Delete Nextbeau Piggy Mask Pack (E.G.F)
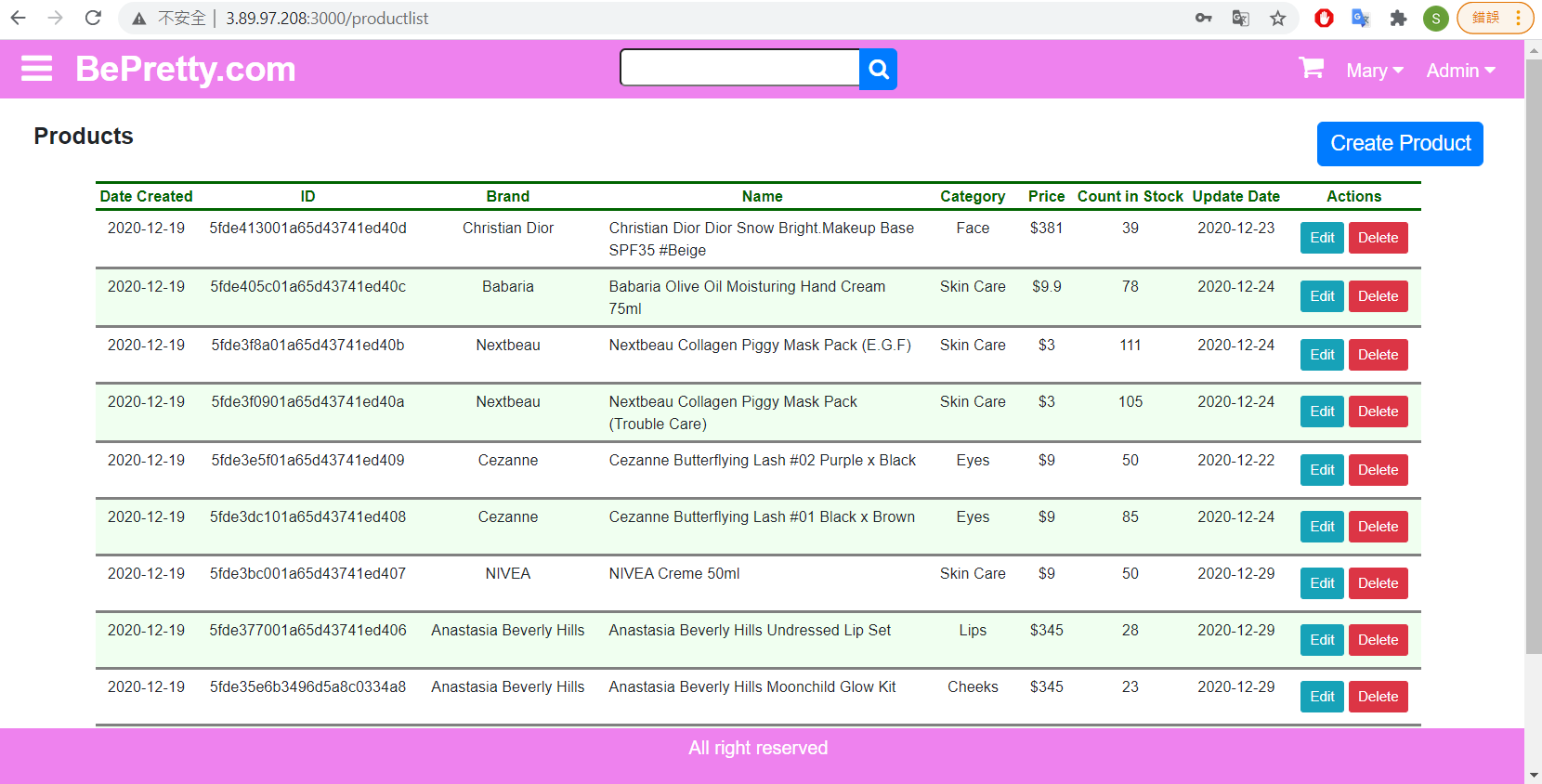The height and width of the screenshot is (784, 1542). click(1378, 355)
